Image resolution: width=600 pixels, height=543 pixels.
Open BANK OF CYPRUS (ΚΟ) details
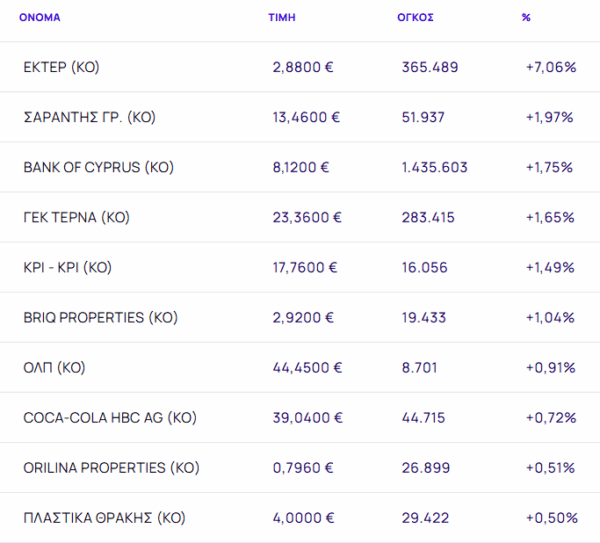tap(98, 167)
